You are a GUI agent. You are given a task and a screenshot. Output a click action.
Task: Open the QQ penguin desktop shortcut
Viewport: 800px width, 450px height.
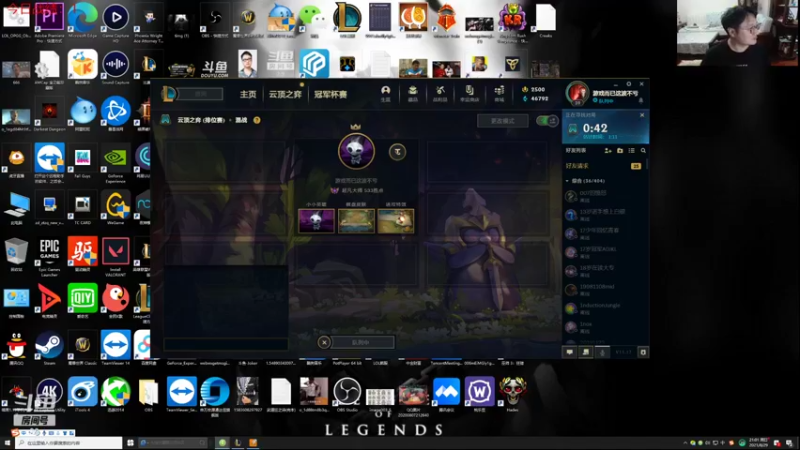16,348
